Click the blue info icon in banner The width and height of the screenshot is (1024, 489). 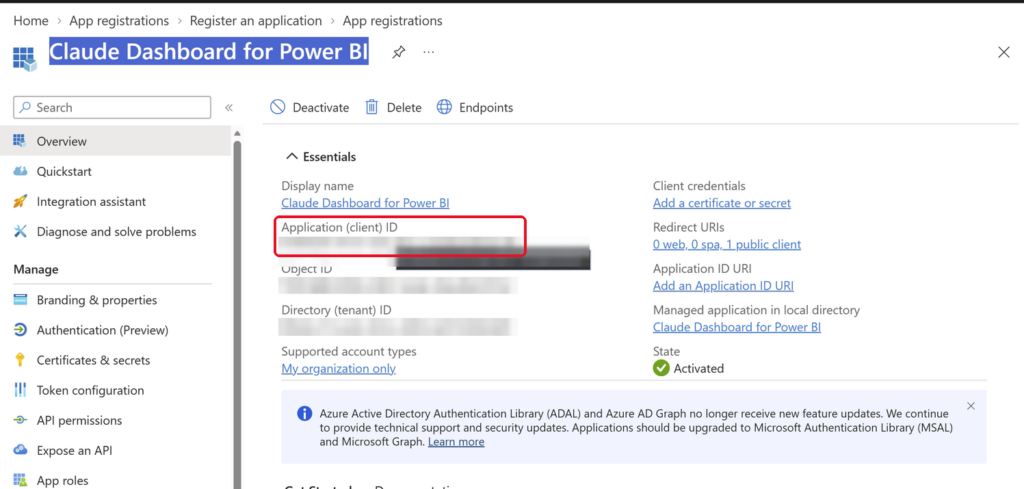tap(304, 413)
